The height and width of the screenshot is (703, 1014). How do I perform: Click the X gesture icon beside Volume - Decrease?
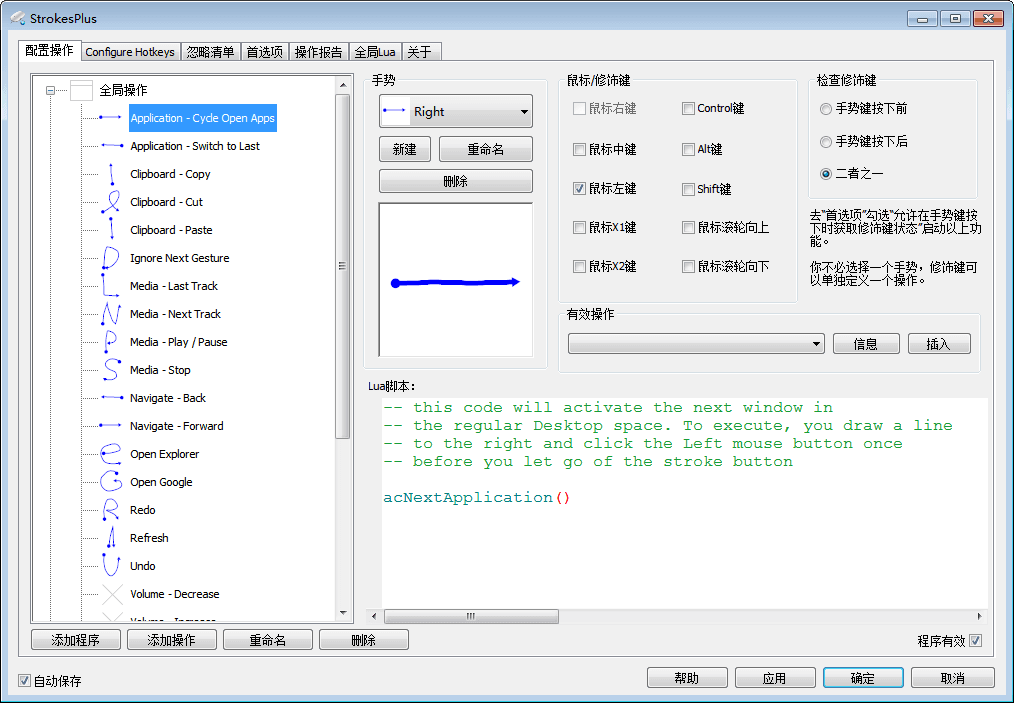pyautogui.click(x=114, y=594)
